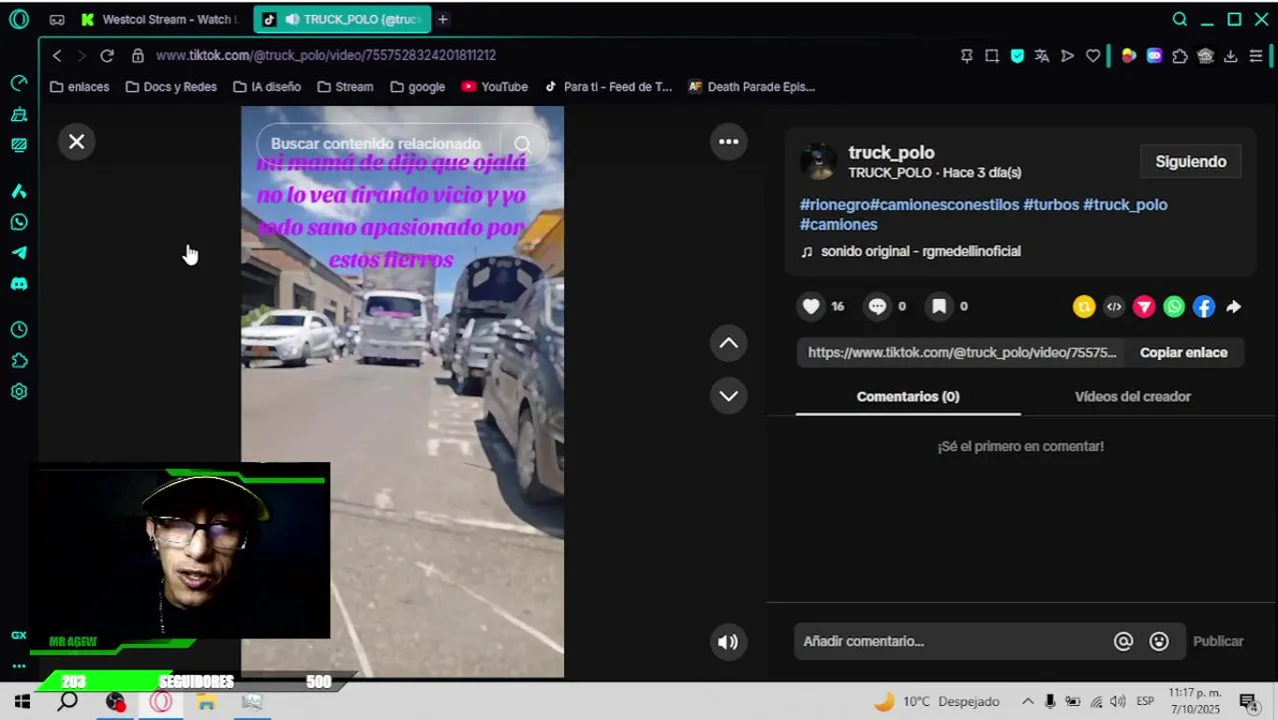Open extensions puzzle icon in toolbar

pos(1180,56)
